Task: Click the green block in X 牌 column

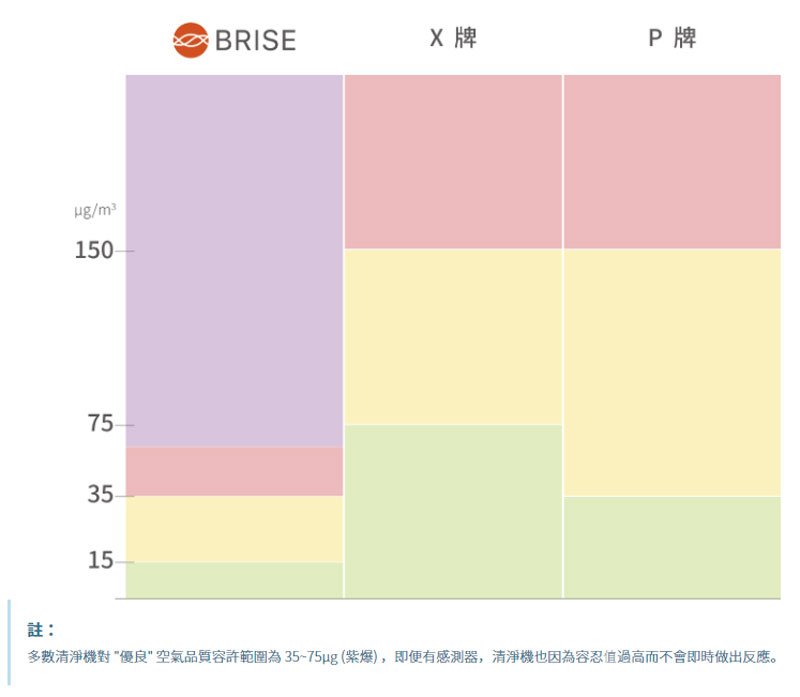Action: (x=453, y=511)
